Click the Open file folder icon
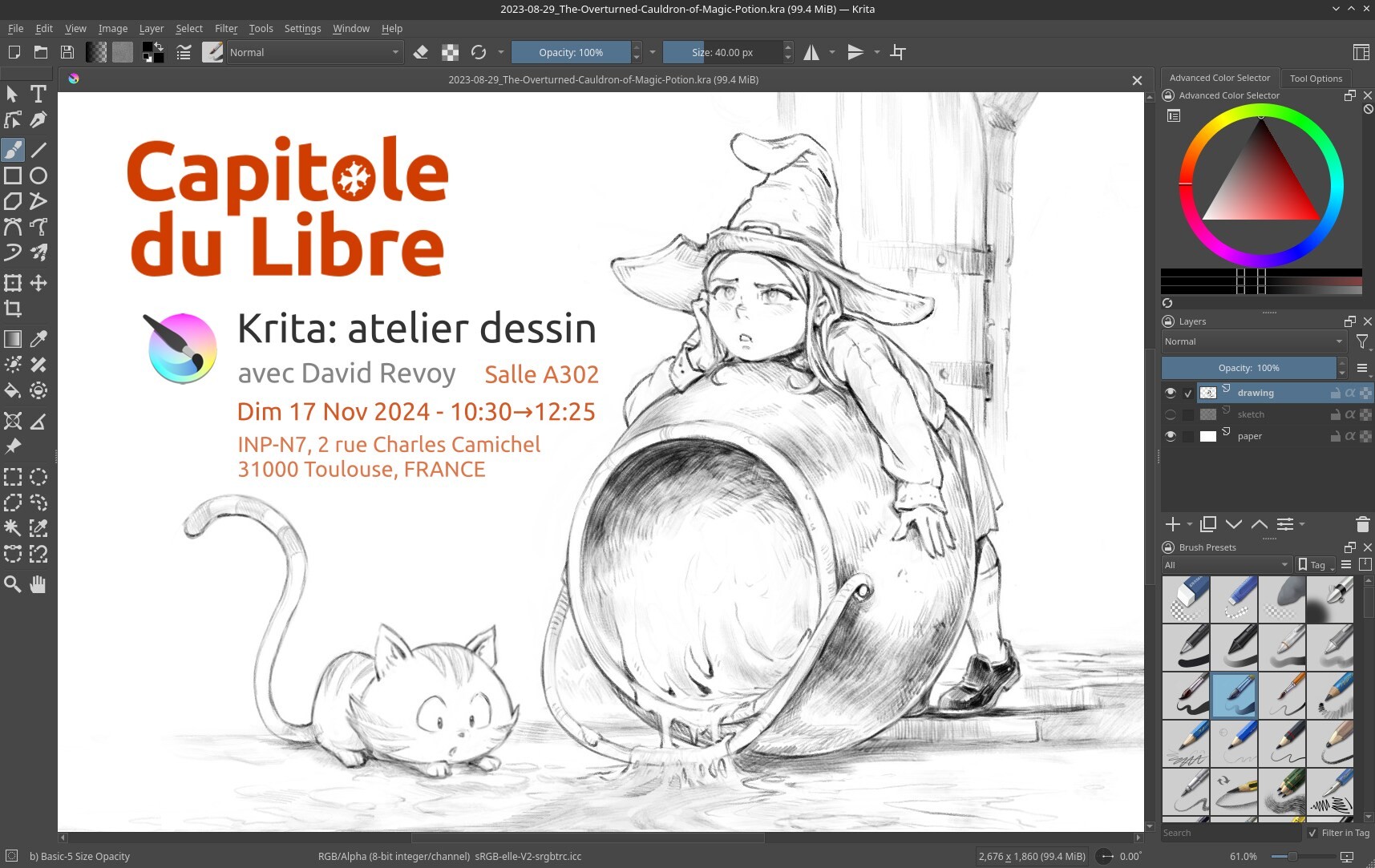The height and width of the screenshot is (868, 1375). [x=41, y=52]
